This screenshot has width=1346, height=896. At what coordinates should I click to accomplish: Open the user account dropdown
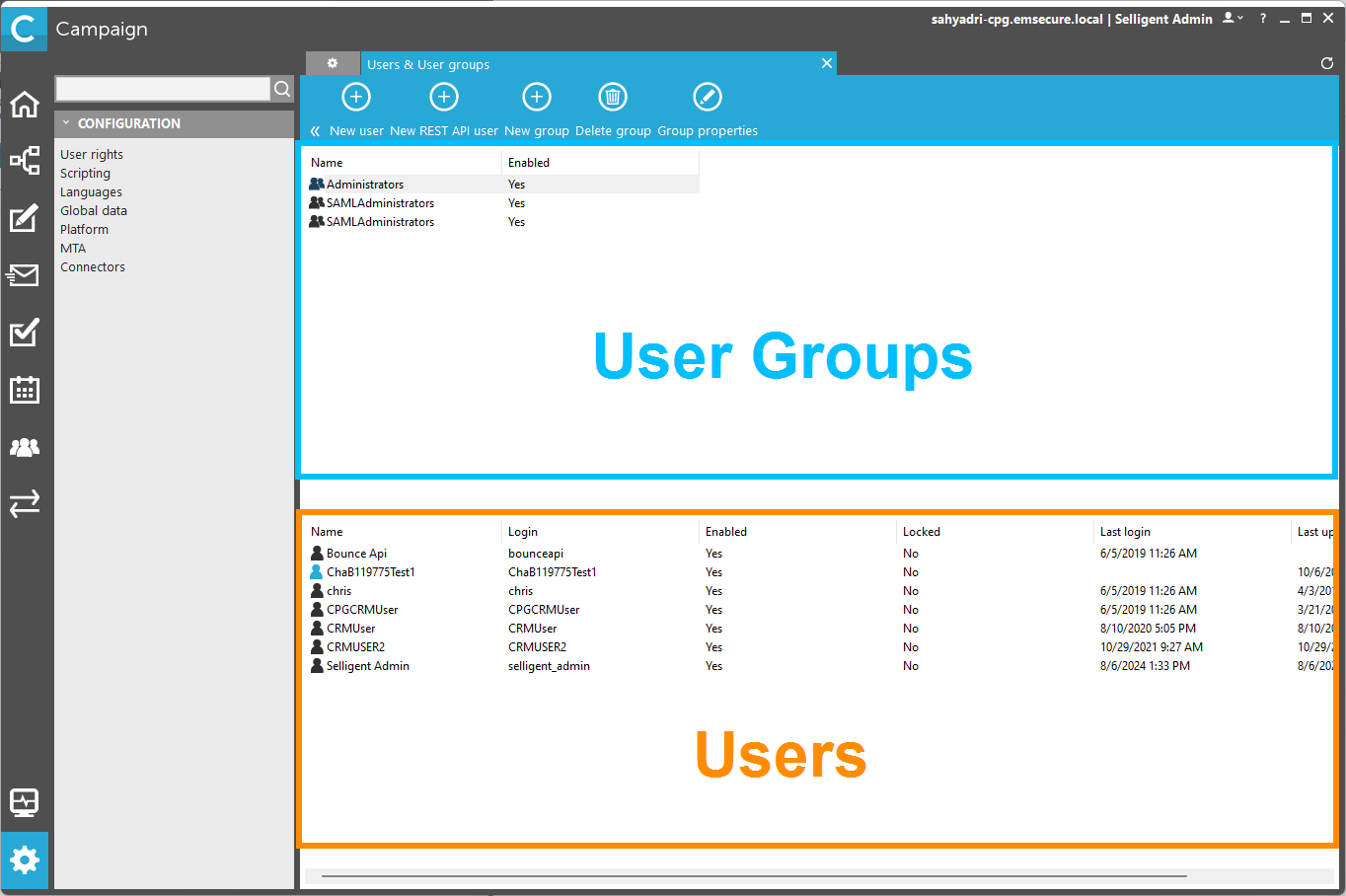click(x=1233, y=19)
